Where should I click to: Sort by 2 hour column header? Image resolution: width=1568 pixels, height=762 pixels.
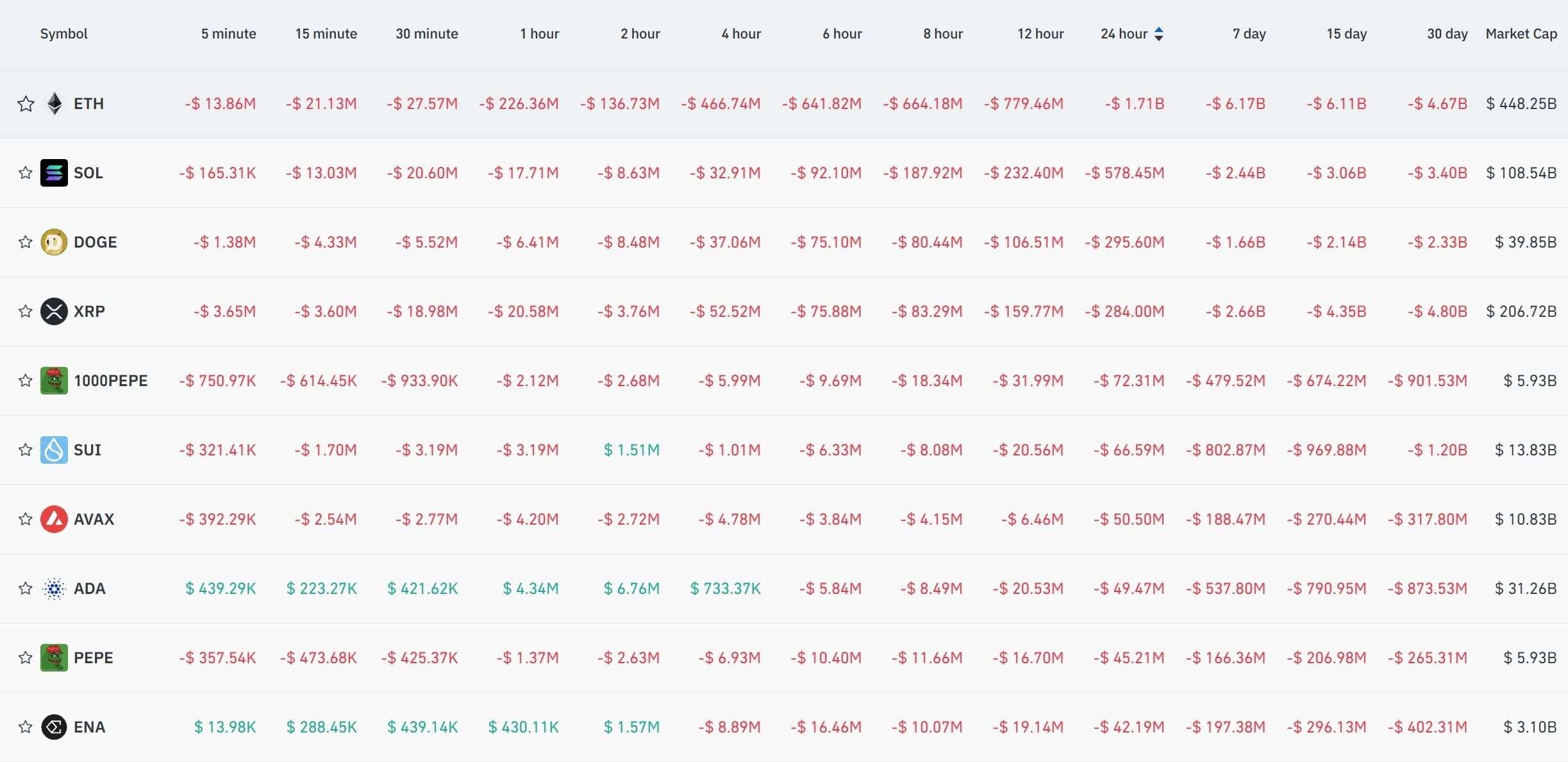pyautogui.click(x=640, y=34)
